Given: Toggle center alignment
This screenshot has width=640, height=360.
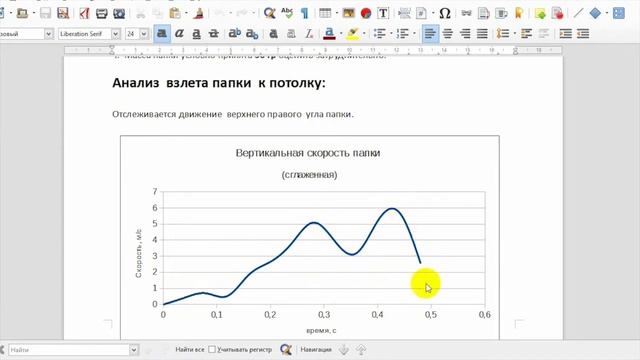Looking at the screenshot, I should pos(448,33).
